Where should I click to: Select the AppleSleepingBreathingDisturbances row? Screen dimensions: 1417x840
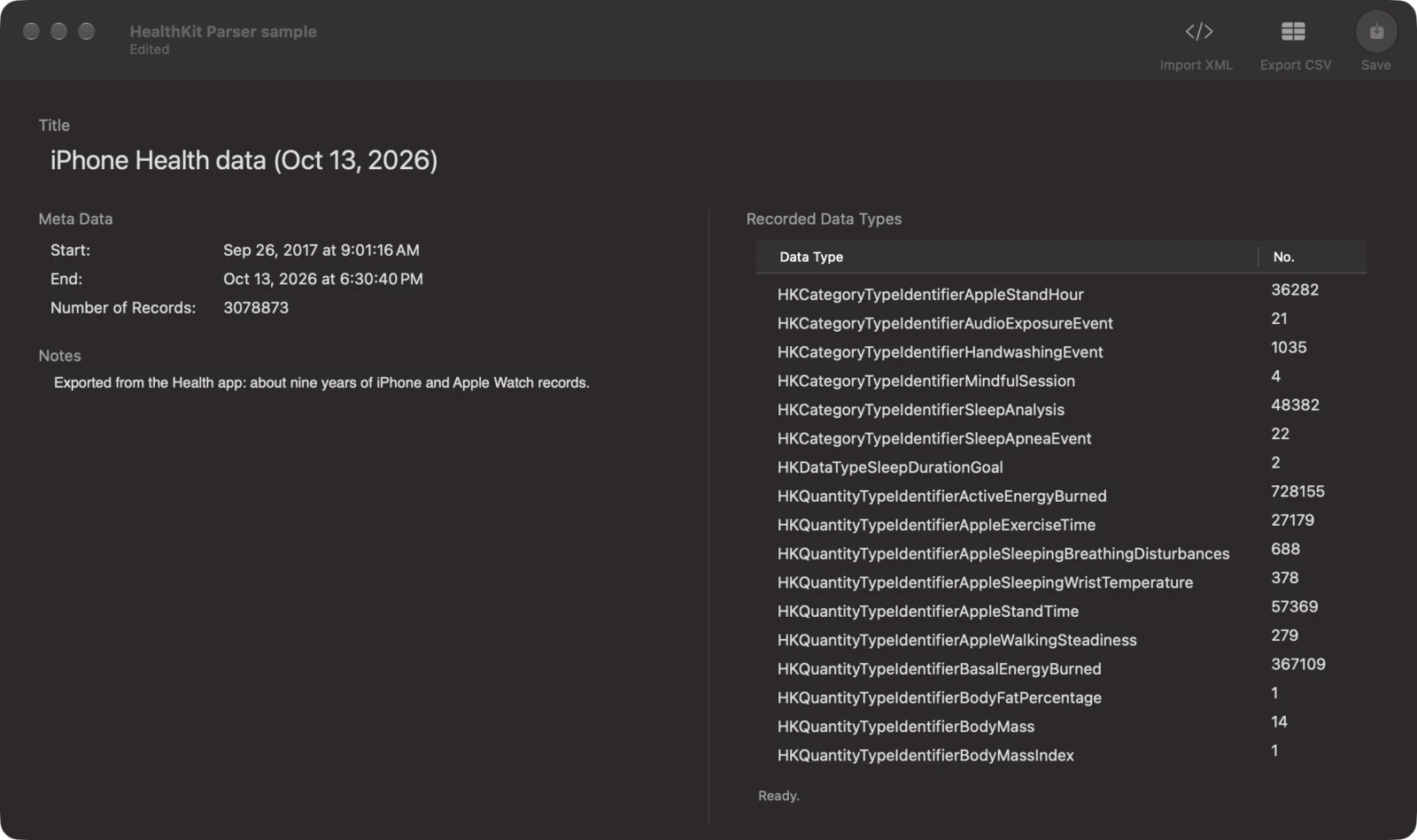pos(1061,553)
